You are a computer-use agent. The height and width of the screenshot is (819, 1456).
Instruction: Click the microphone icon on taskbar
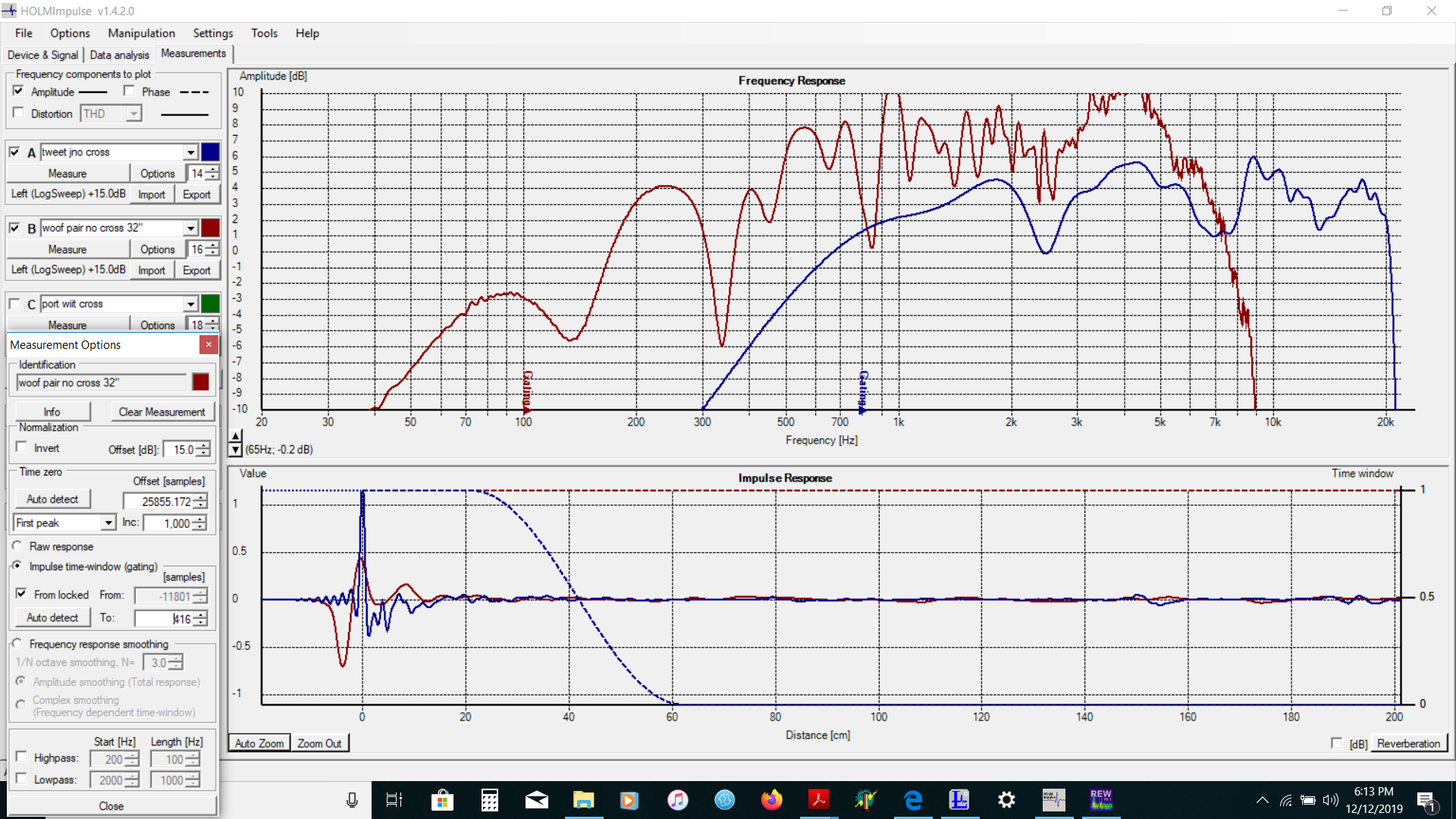[x=352, y=800]
